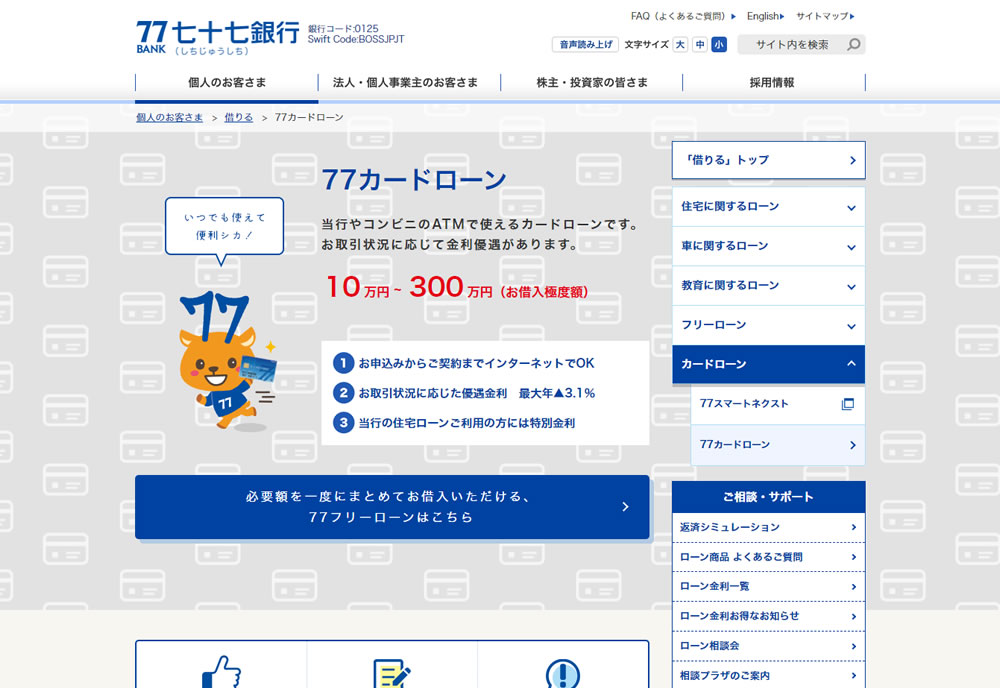Click the 借りる breadcrumb link
This screenshot has width=1000, height=688.
[x=237, y=116]
